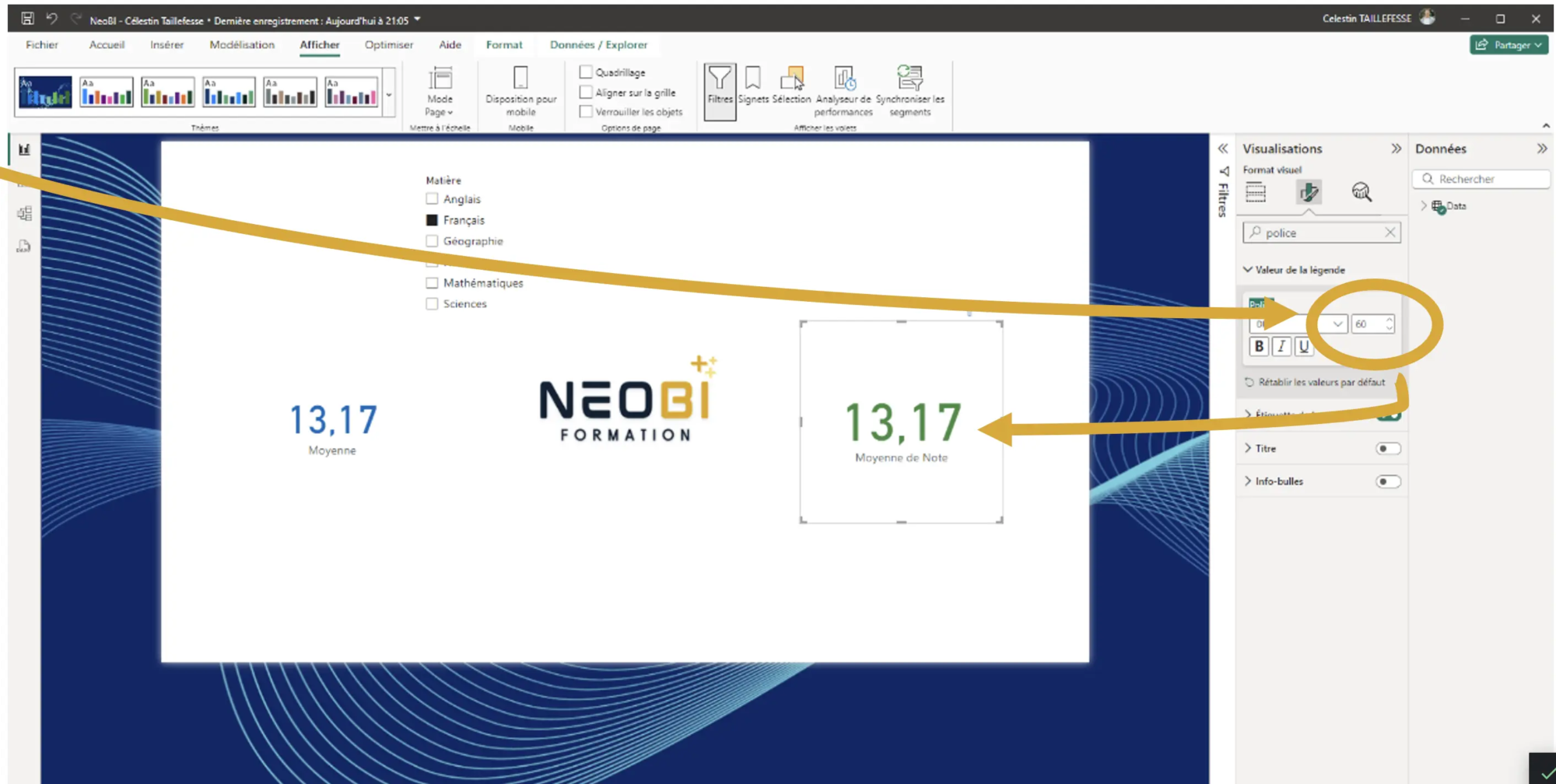Expand the Info-bulles section
1556x784 pixels.
coord(1248,481)
